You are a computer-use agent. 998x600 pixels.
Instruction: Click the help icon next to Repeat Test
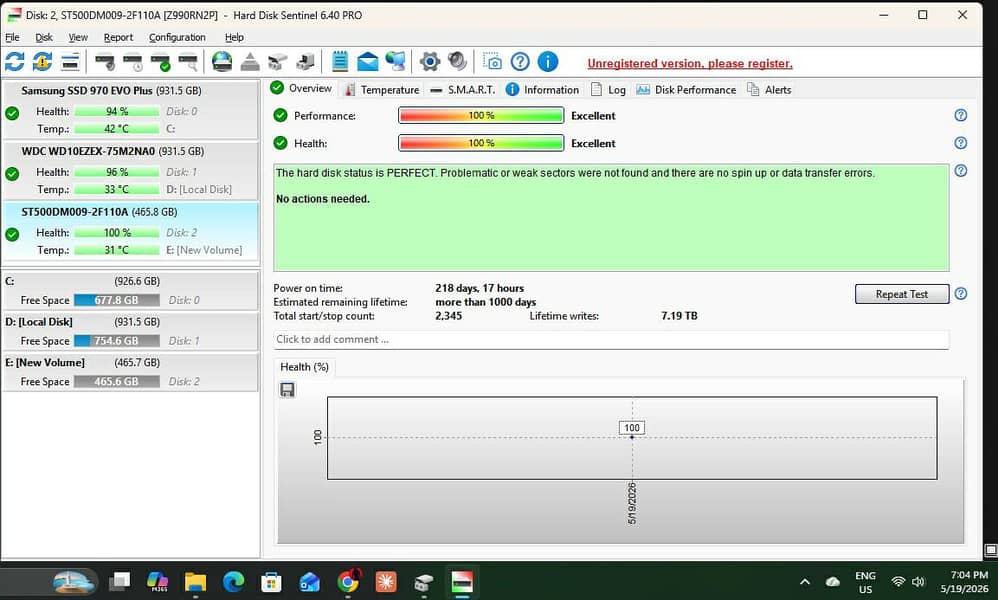[x=961, y=293]
